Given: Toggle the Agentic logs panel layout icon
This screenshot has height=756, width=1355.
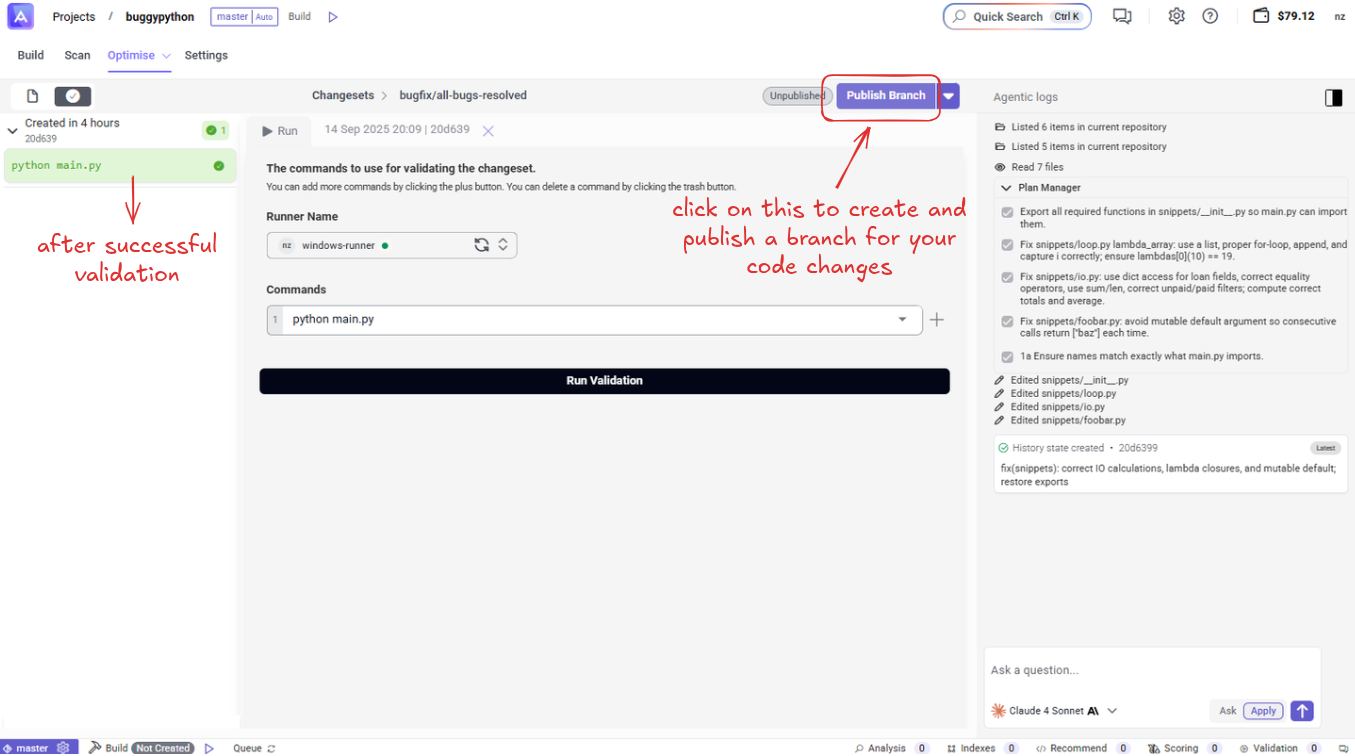Looking at the screenshot, I should point(1333,97).
